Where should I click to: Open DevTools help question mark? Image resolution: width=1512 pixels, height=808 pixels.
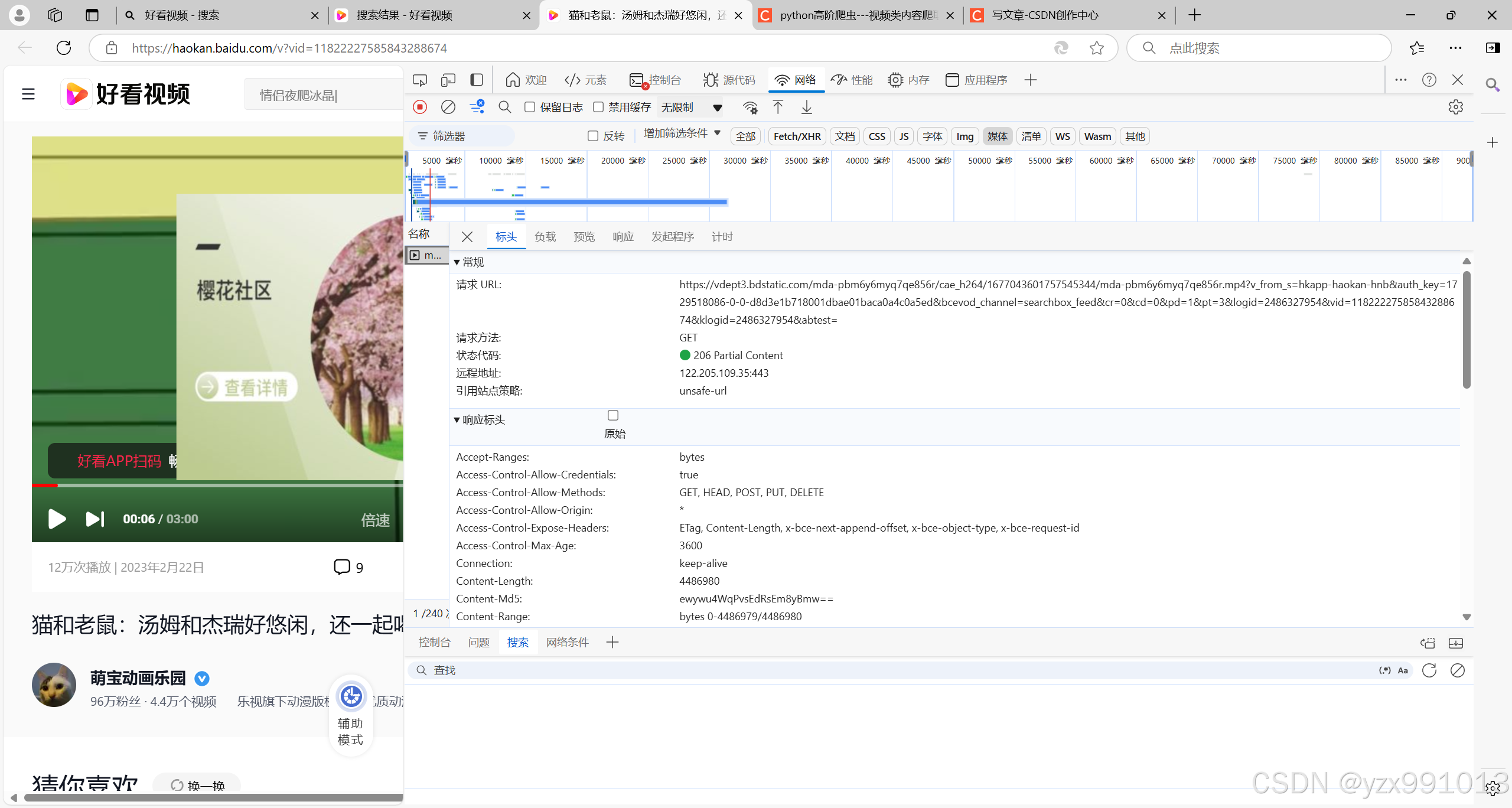(1429, 80)
